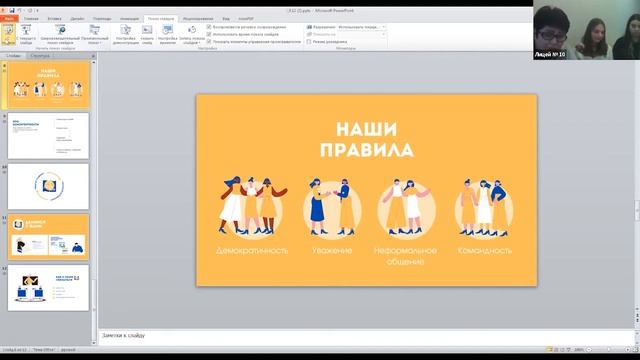Screen dimensions: 640x360
Task: Switch to the Вставка ribbon tab
Action: coord(54,19)
